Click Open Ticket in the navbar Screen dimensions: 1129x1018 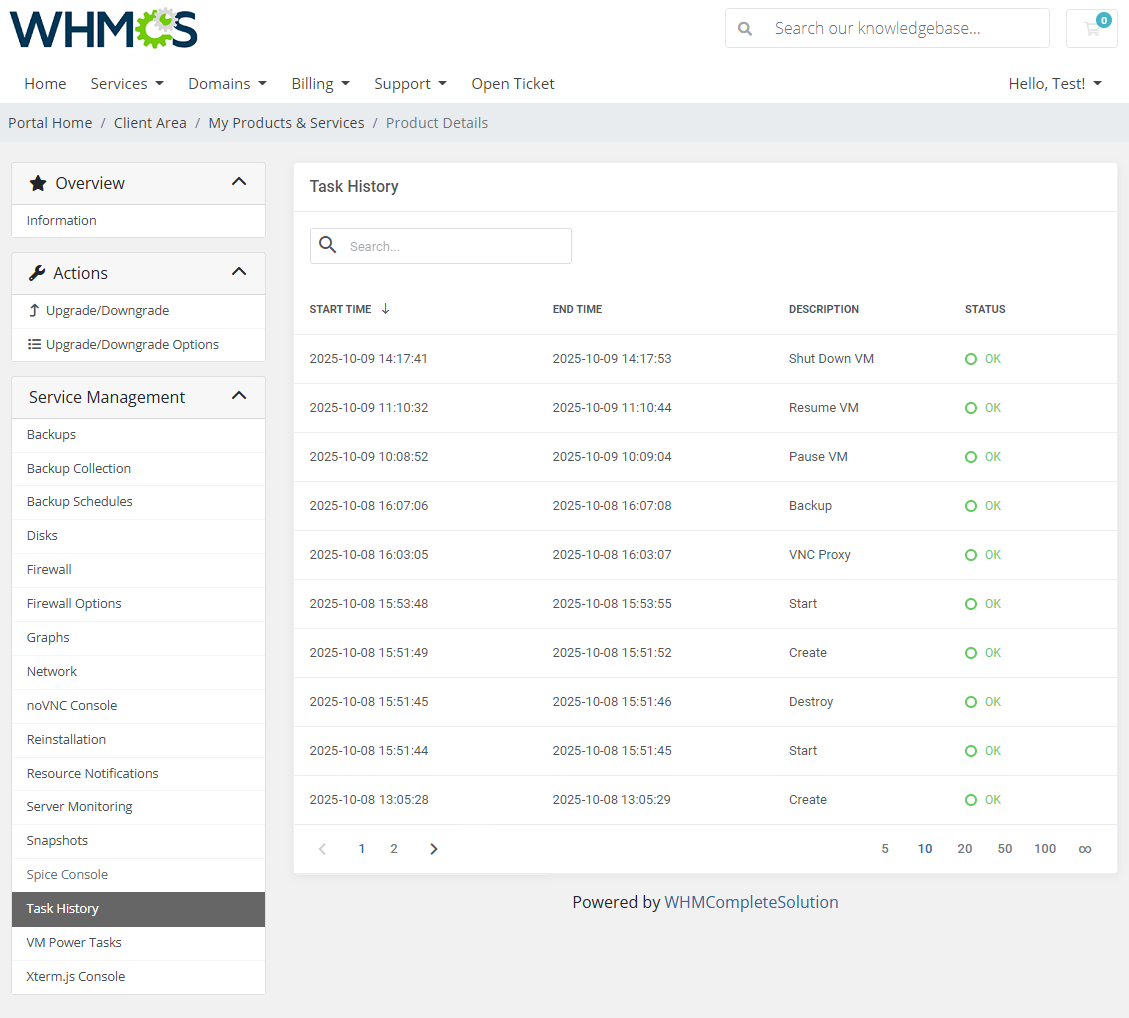513,84
